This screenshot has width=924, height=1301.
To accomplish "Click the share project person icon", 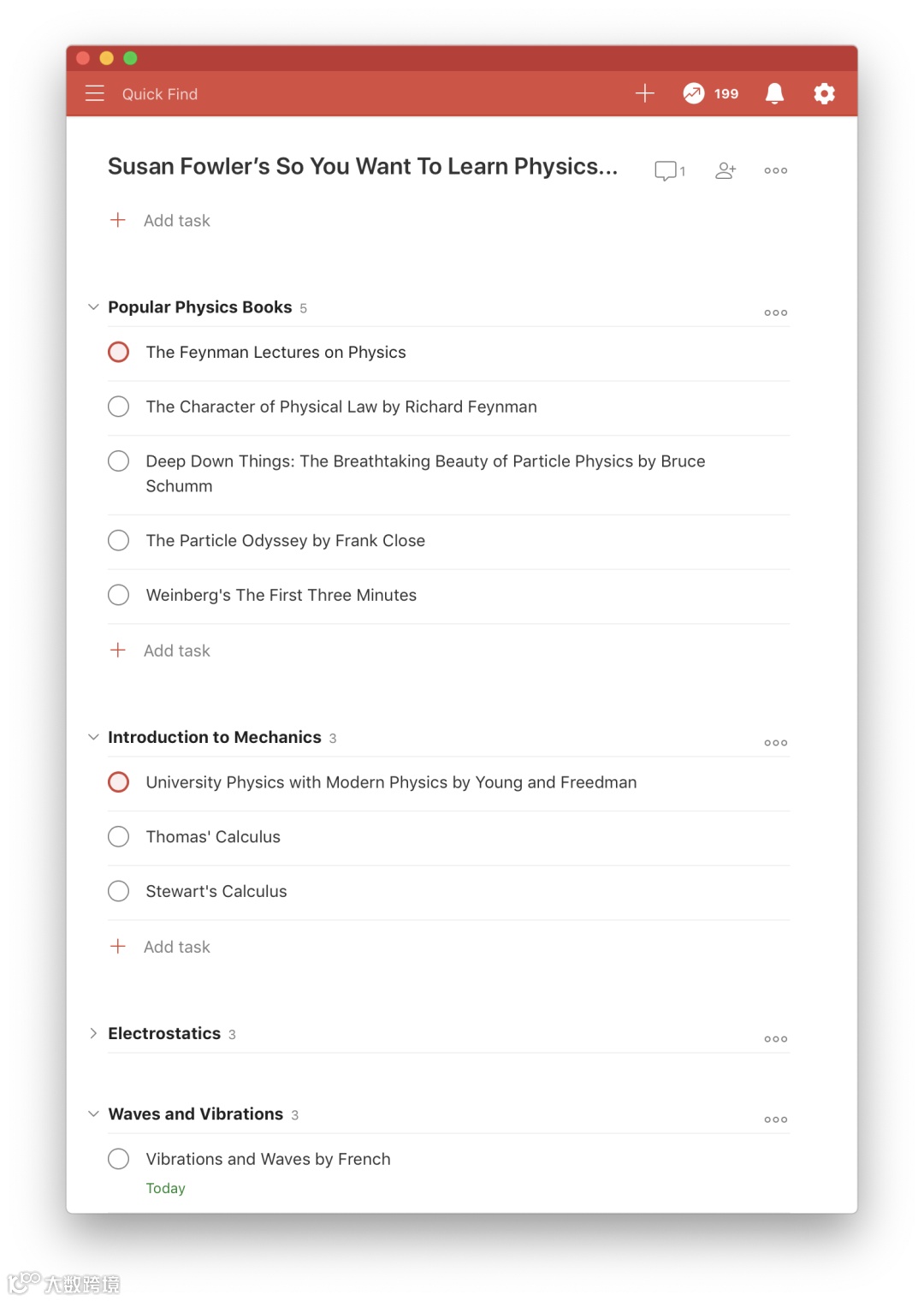I will click(x=726, y=170).
